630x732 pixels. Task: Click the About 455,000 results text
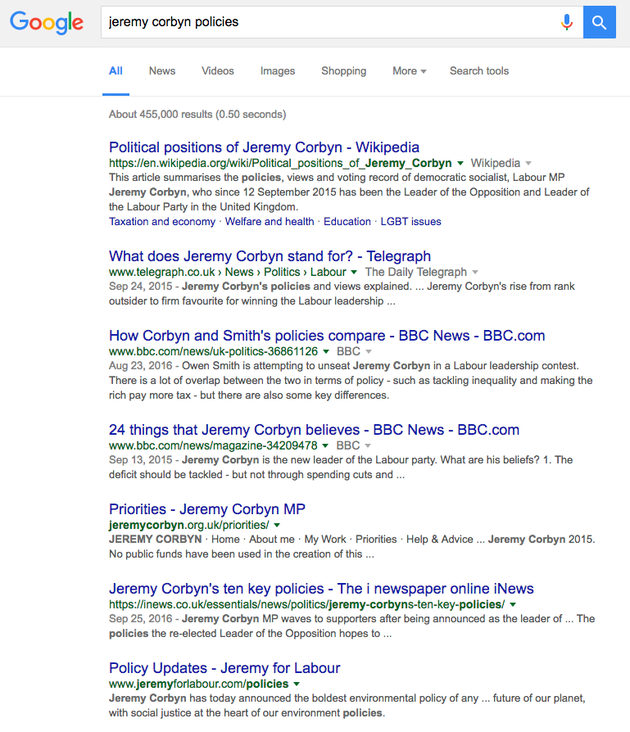coord(197,114)
